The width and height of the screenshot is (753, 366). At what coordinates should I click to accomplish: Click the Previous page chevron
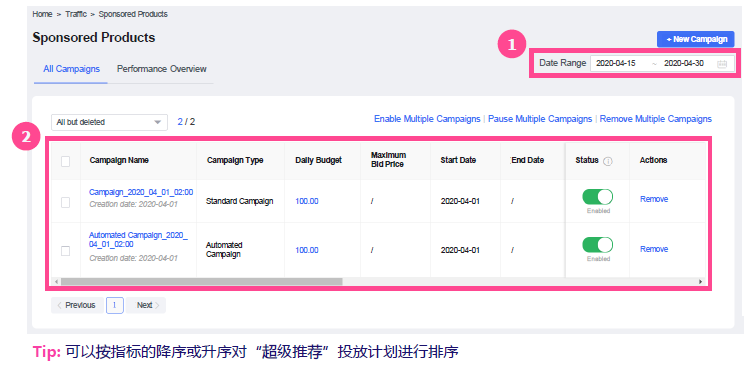pyautogui.click(x=60, y=305)
